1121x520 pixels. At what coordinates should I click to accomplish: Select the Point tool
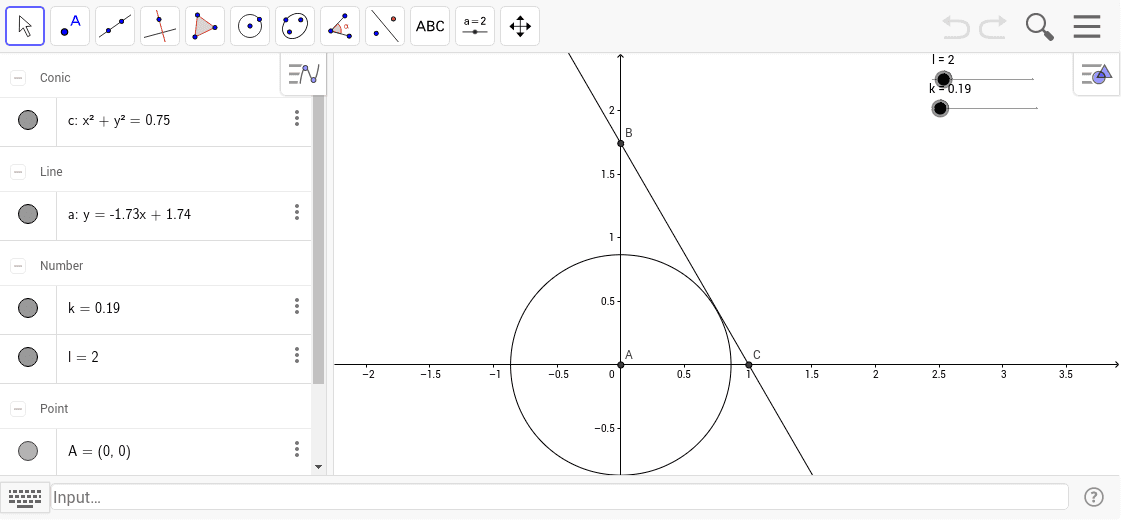coord(70,26)
